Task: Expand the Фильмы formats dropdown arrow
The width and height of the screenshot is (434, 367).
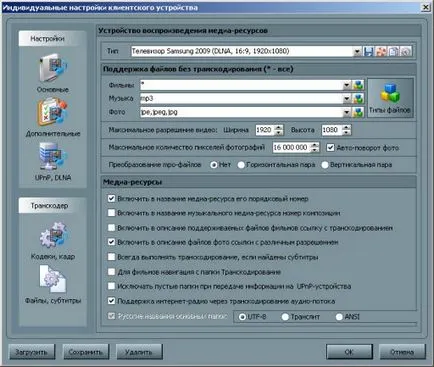Action: click(347, 85)
